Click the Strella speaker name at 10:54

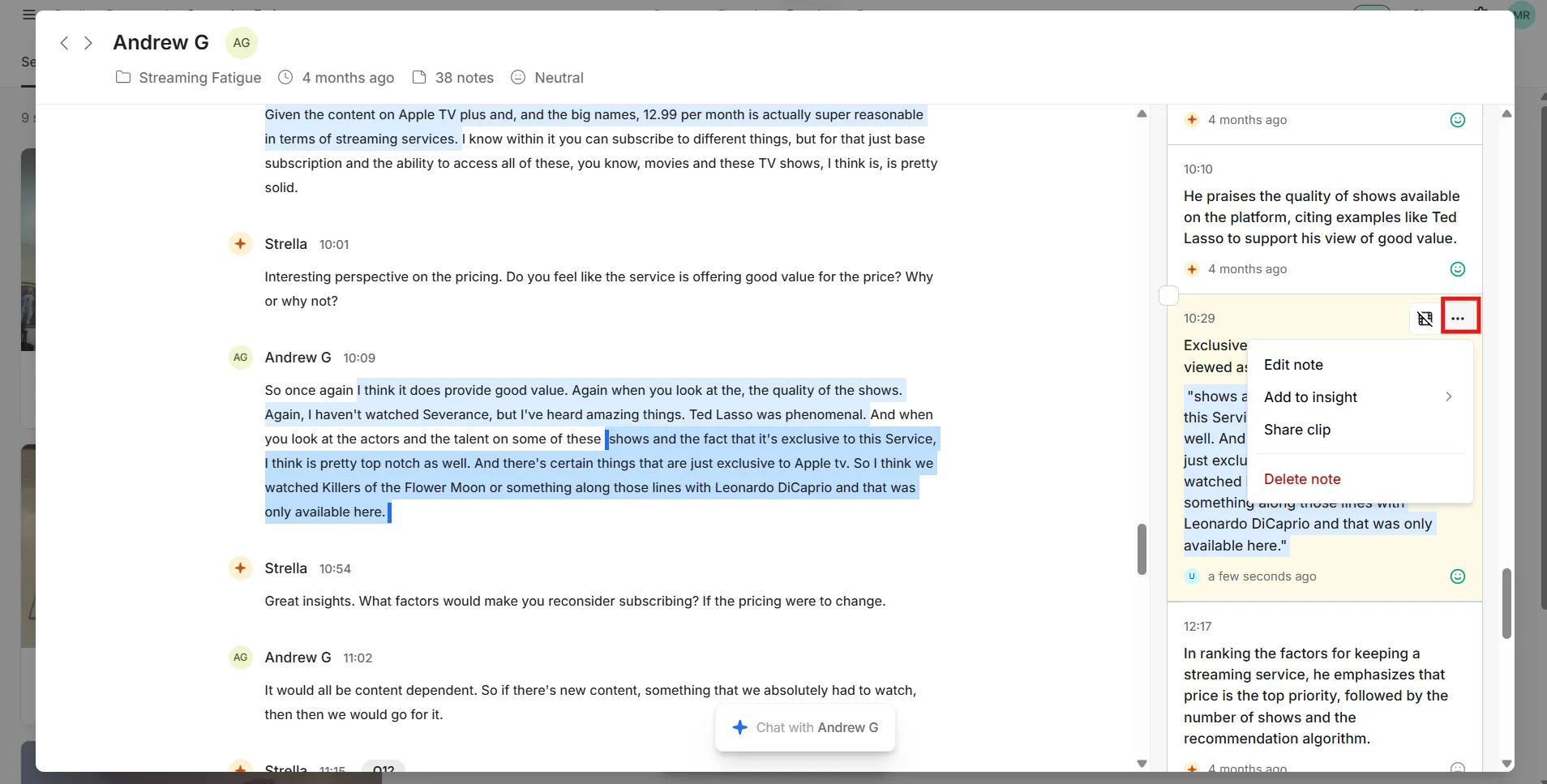285,568
